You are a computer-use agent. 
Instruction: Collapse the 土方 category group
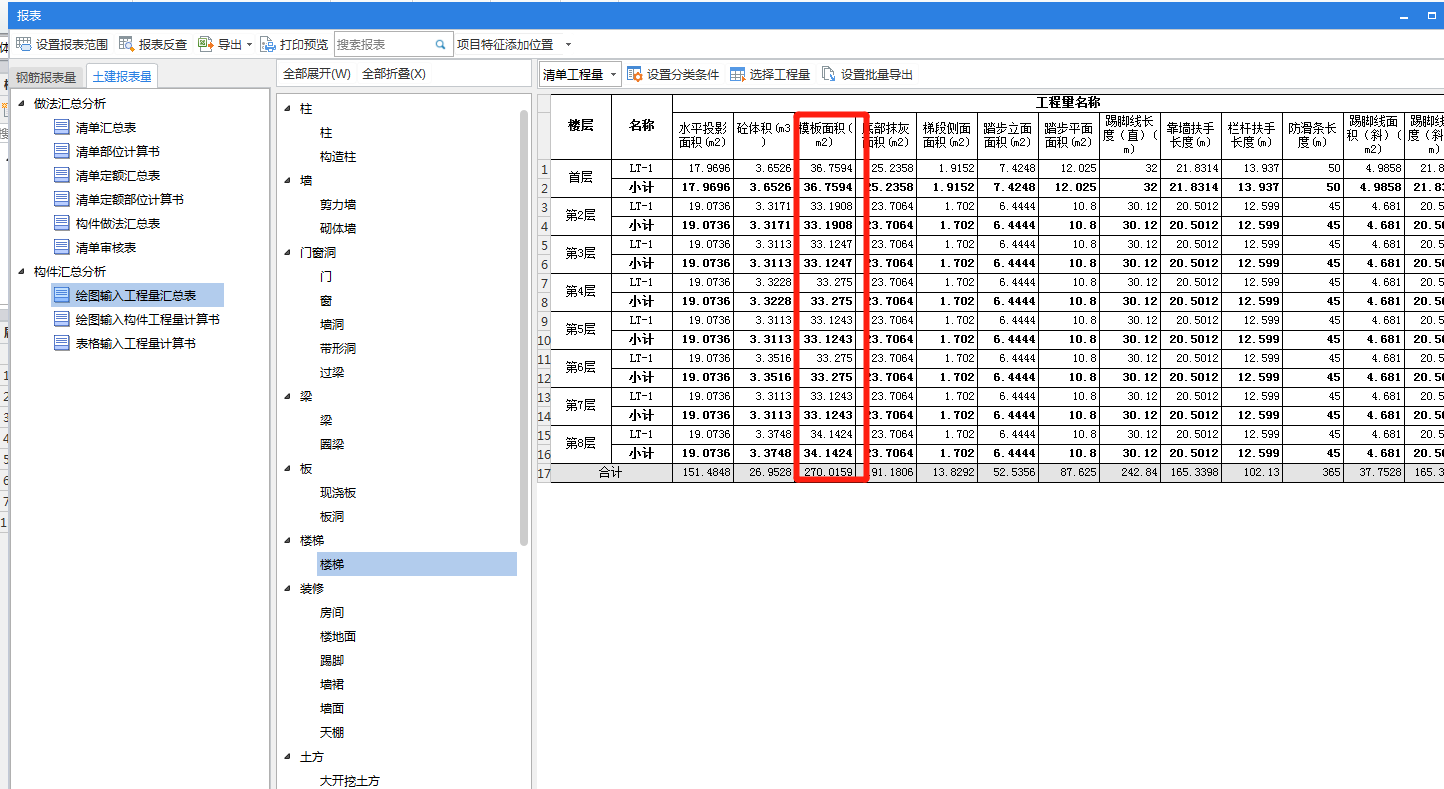tap(288, 757)
